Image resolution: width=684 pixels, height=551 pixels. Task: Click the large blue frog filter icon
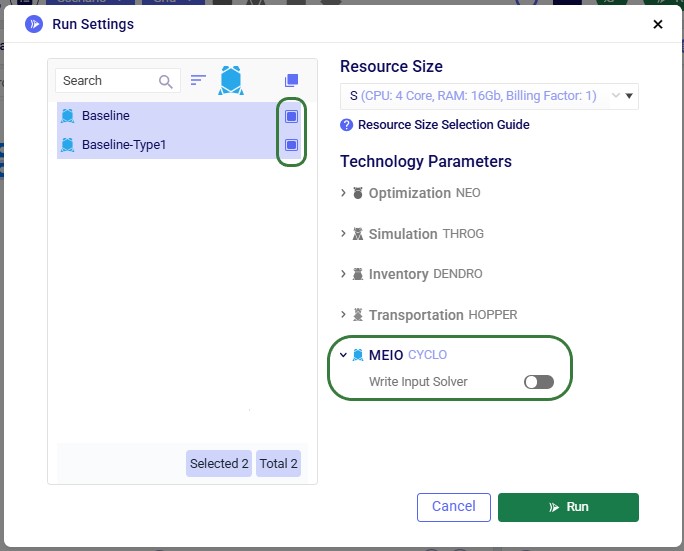pos(231,80)
